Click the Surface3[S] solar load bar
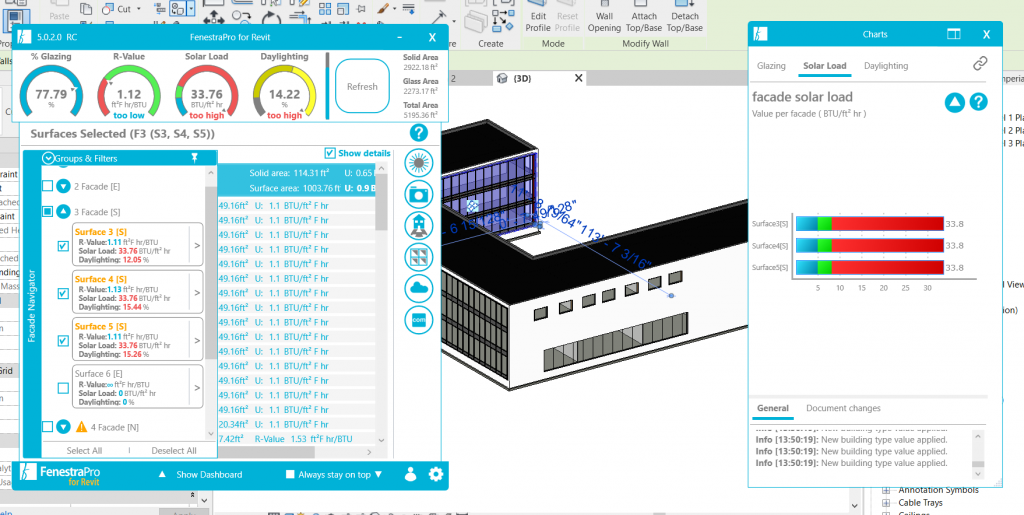The width and height of the screenshot is (1024, 515). [x=870, y=224]
